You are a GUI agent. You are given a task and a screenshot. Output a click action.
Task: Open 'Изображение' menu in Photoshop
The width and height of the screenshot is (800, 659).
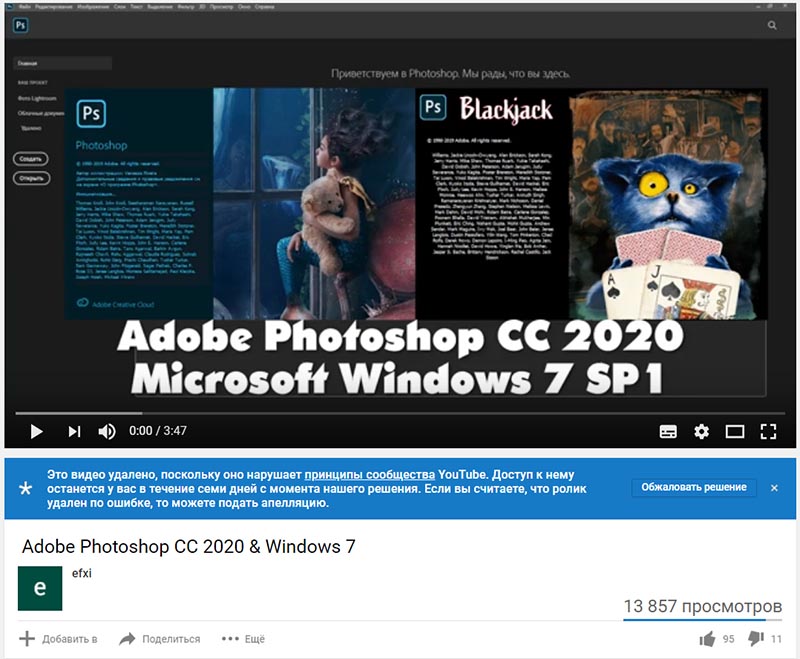pos(92,7)
